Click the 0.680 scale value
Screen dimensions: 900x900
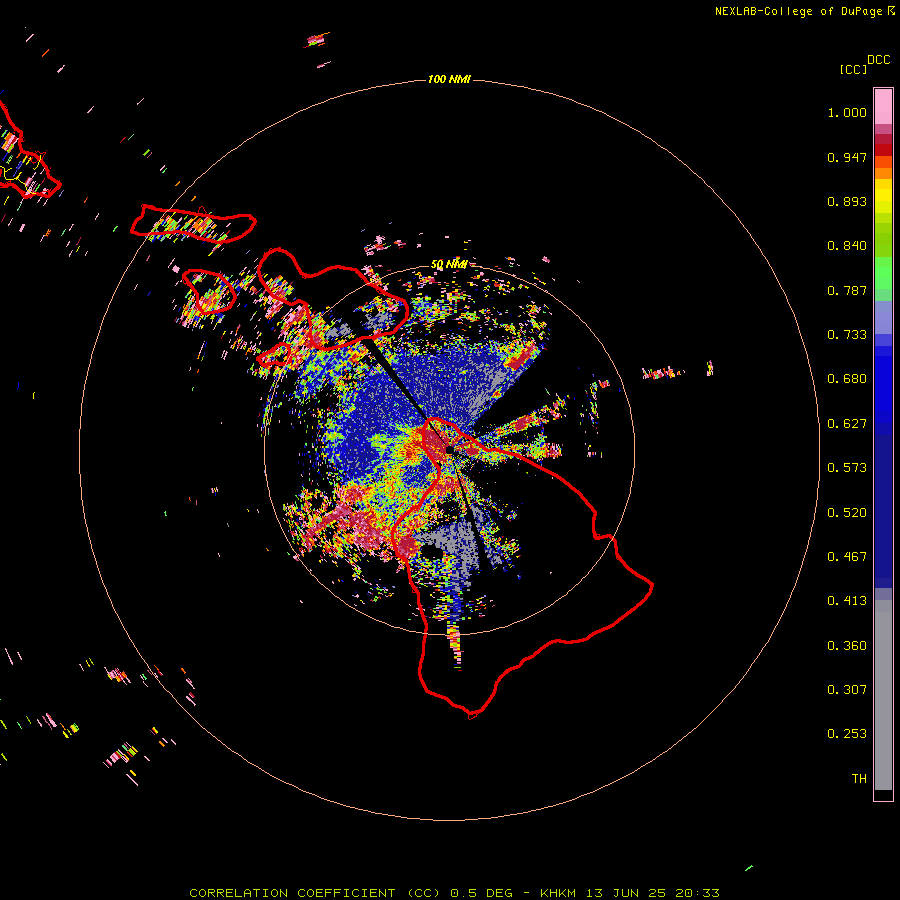(847, 379)
